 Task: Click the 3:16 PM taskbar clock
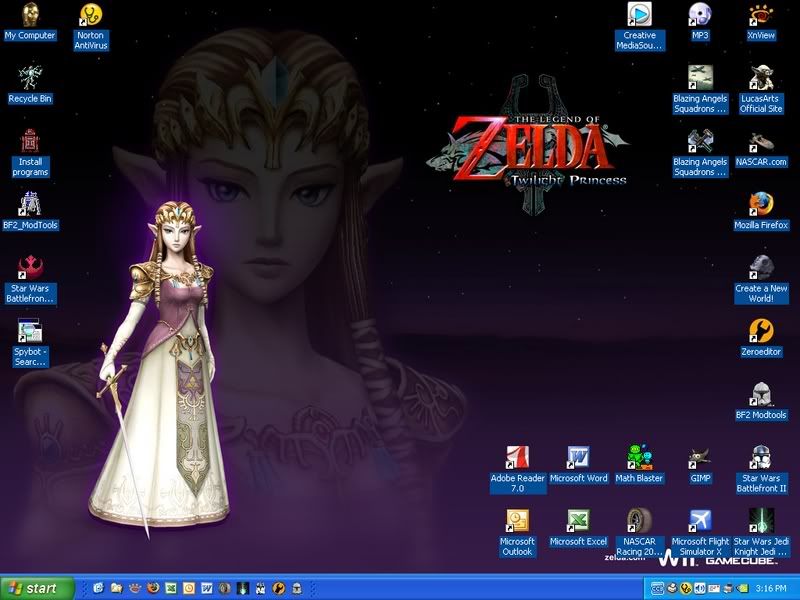coord(771,589)
